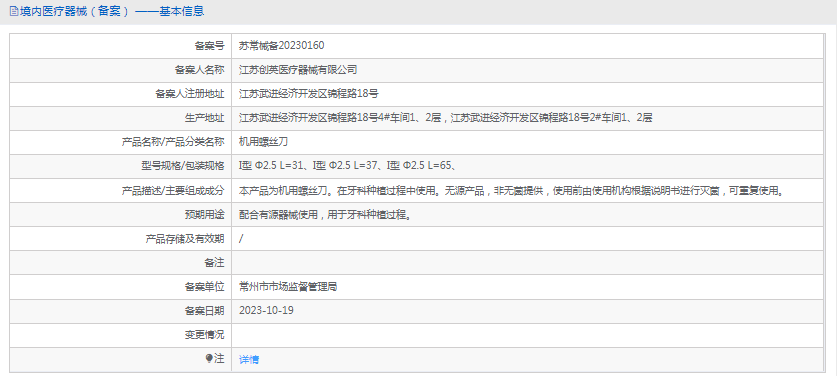
Task: Click the 备注 label
Action: [215, 263]
